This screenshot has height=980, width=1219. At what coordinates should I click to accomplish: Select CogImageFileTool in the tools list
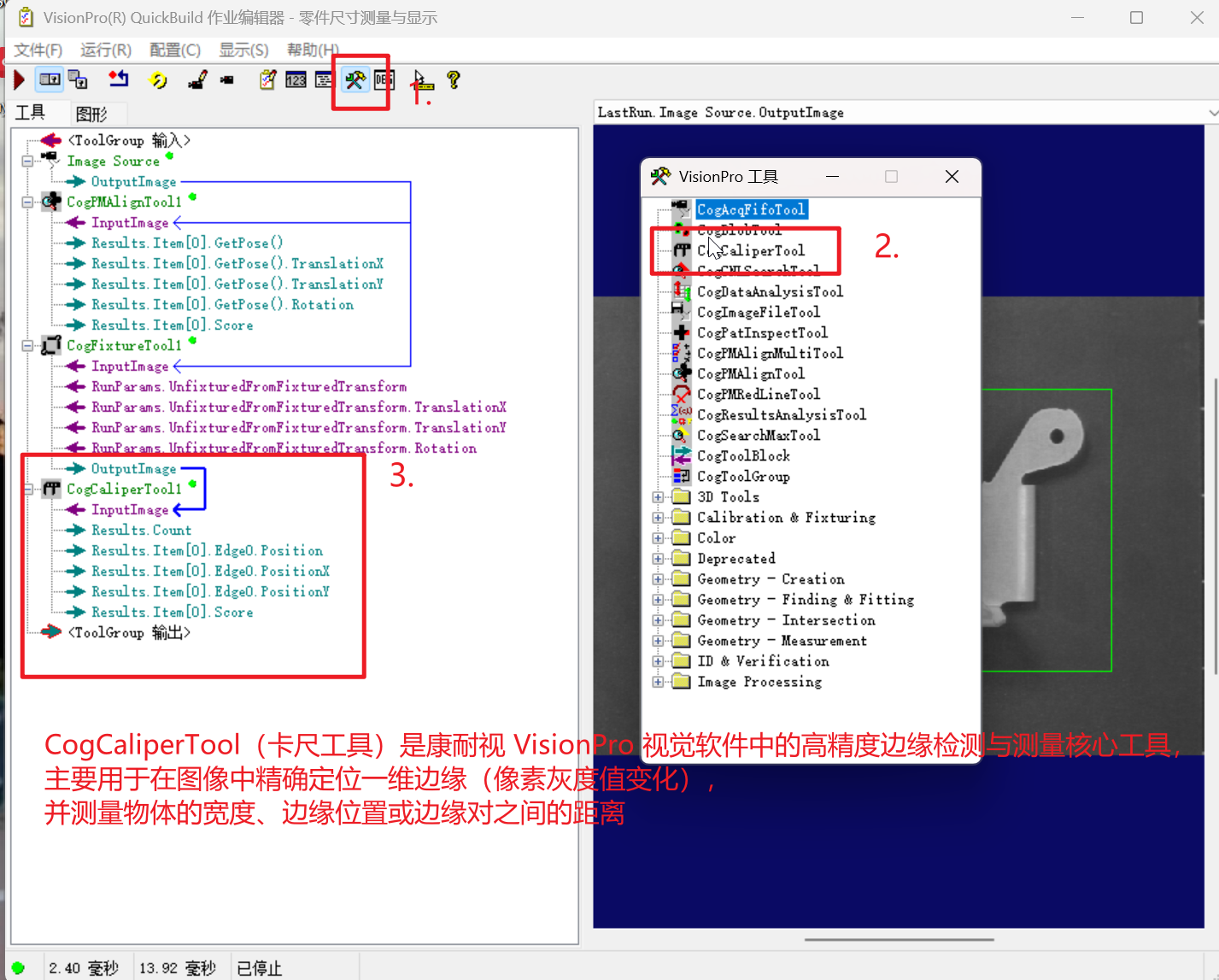click(759, 312)
